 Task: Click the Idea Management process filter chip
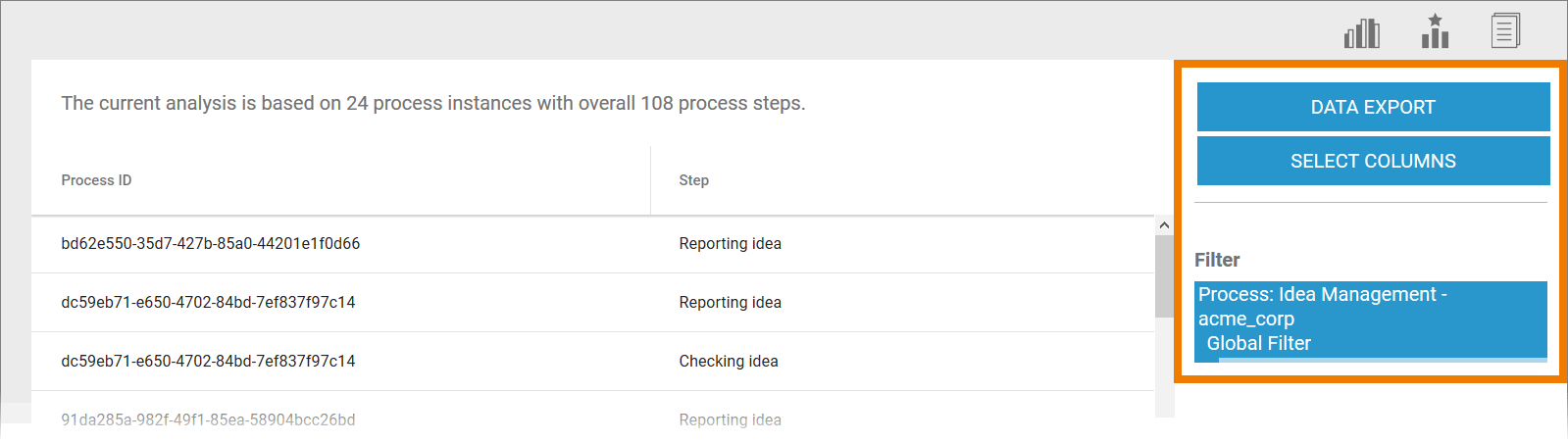pyautogui.click(x=1370, y=320)
